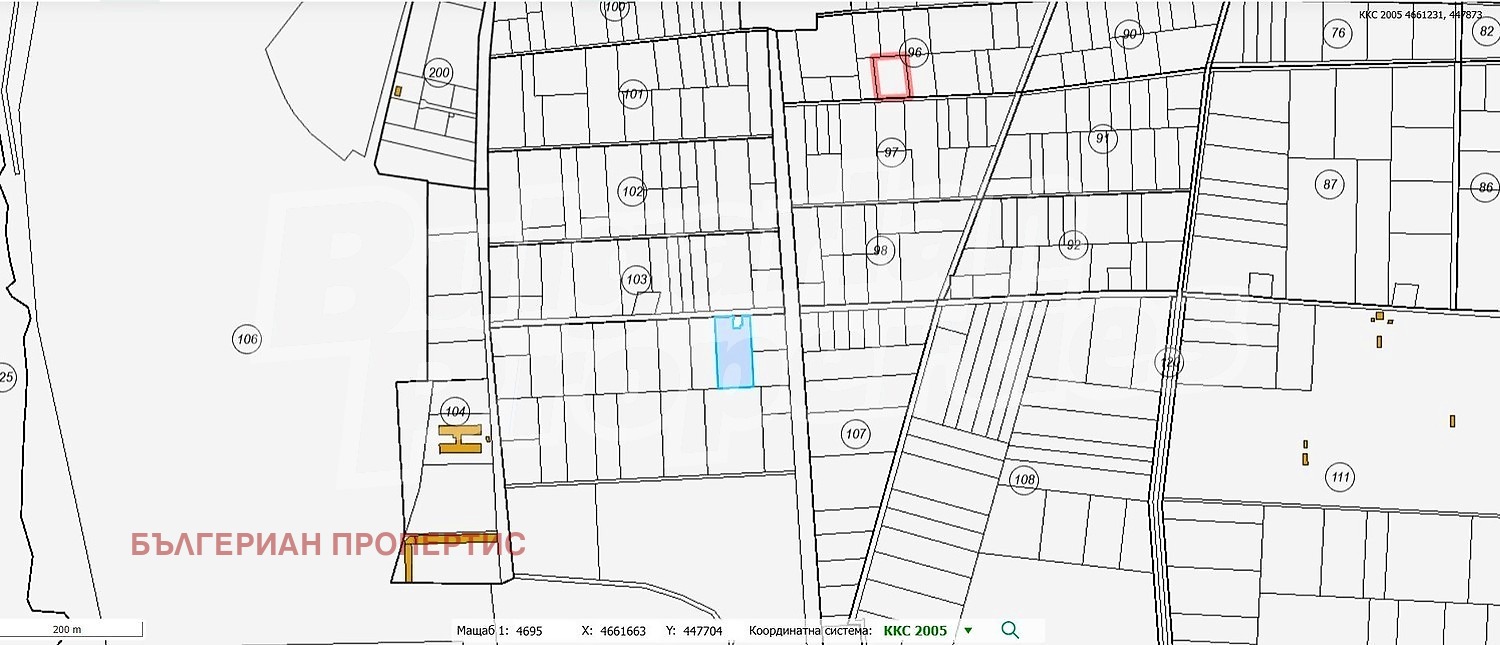Viewport: 1500px width, 645px height.
Task: Click the circled block label 108
Action: 1023,479
